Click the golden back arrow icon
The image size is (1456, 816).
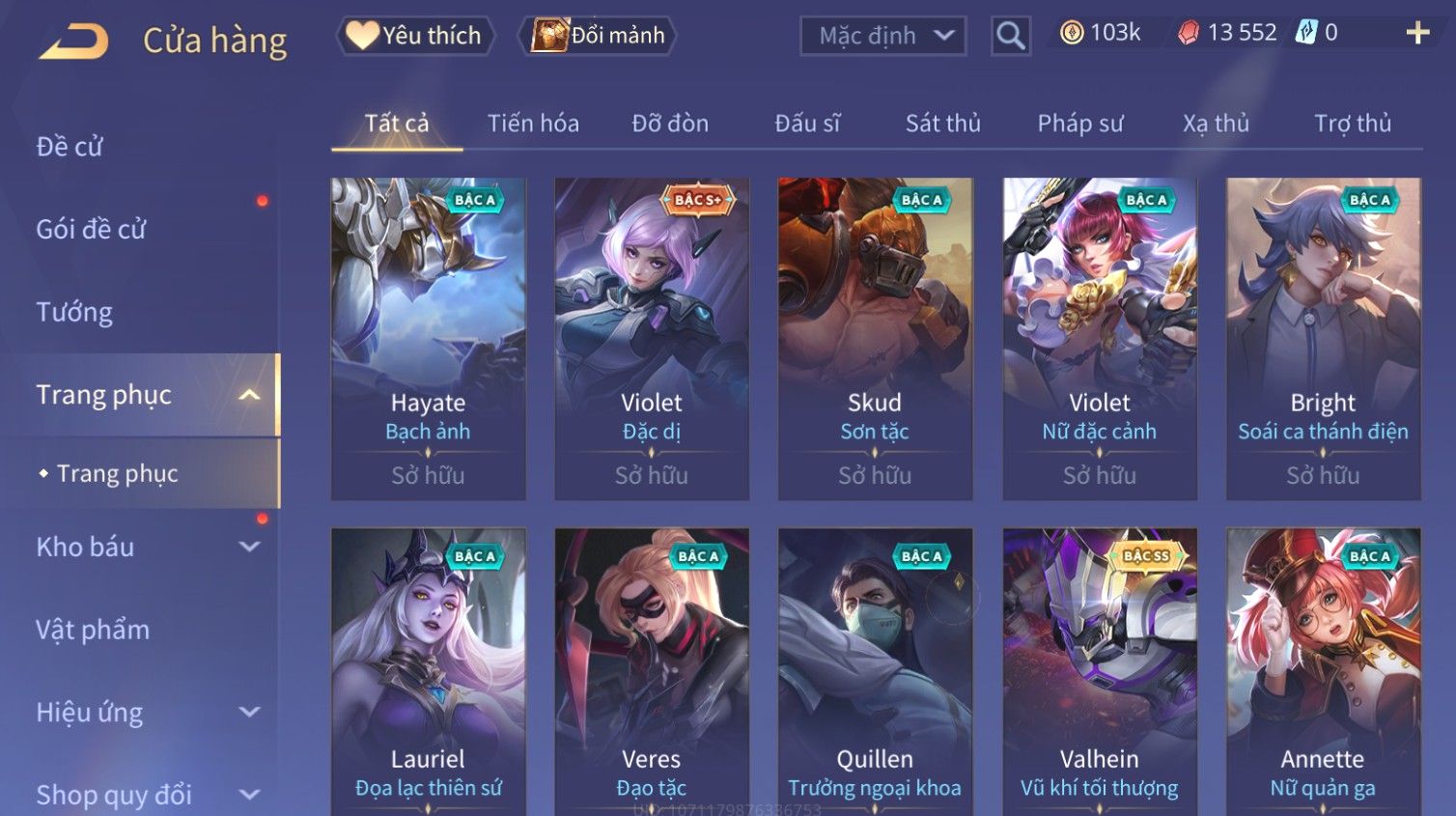coord(74,41)
